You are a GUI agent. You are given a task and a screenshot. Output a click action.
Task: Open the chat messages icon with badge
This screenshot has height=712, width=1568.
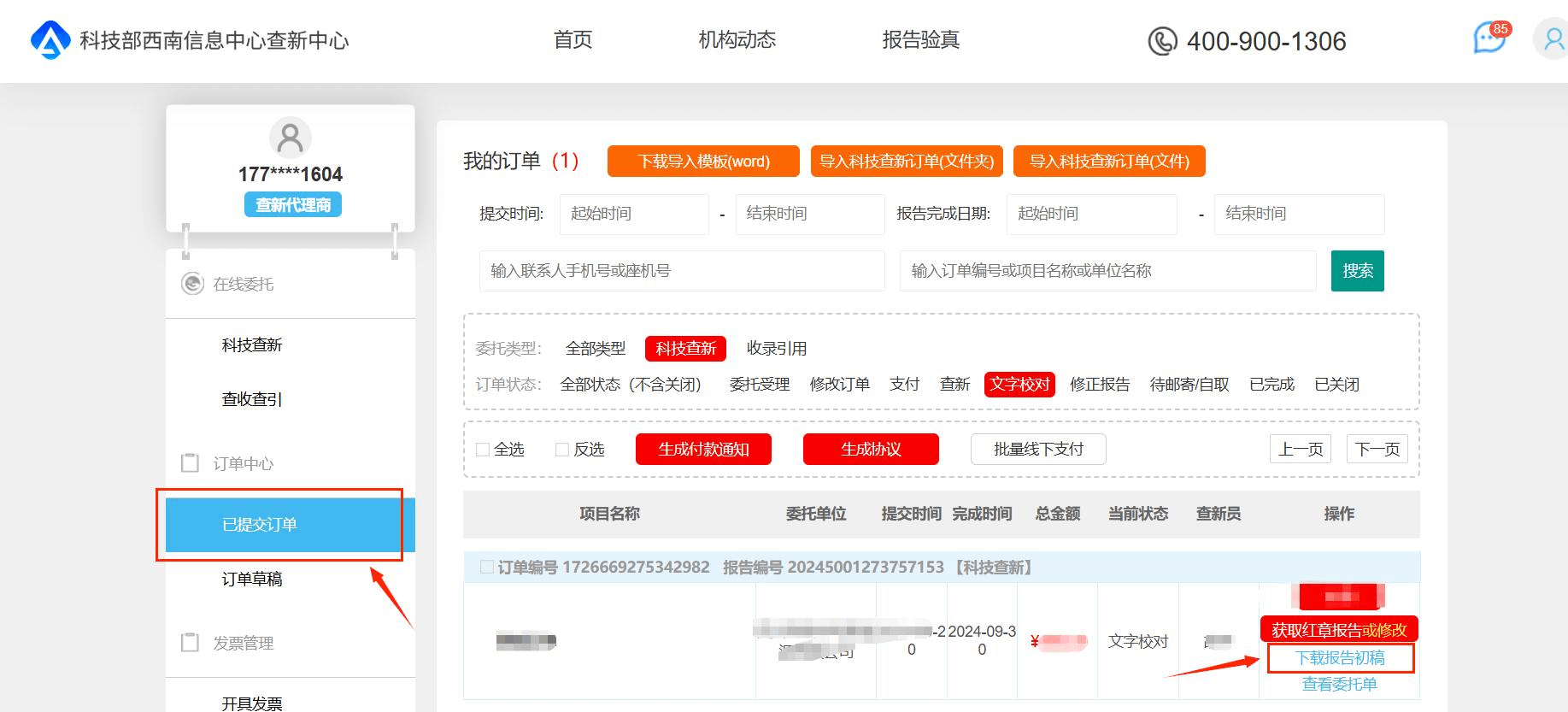(1489, 38)
